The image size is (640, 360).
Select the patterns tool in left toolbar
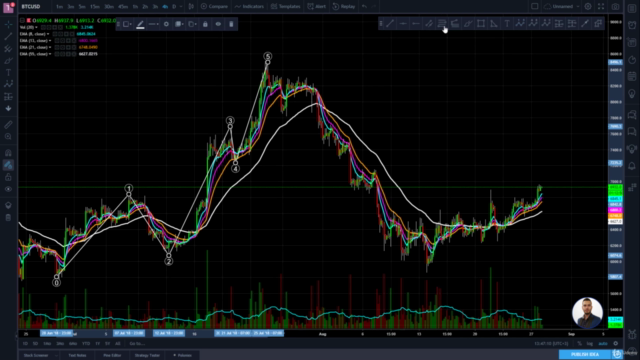point(8,84)
